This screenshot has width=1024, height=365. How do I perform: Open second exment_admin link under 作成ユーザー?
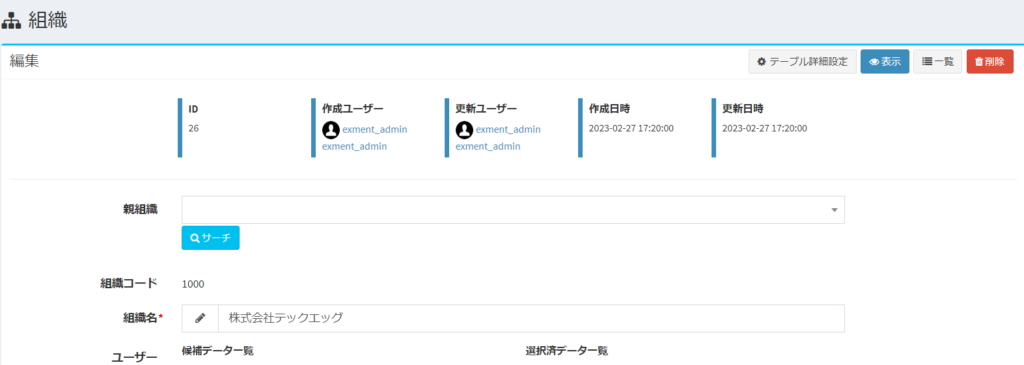point(355,146)
